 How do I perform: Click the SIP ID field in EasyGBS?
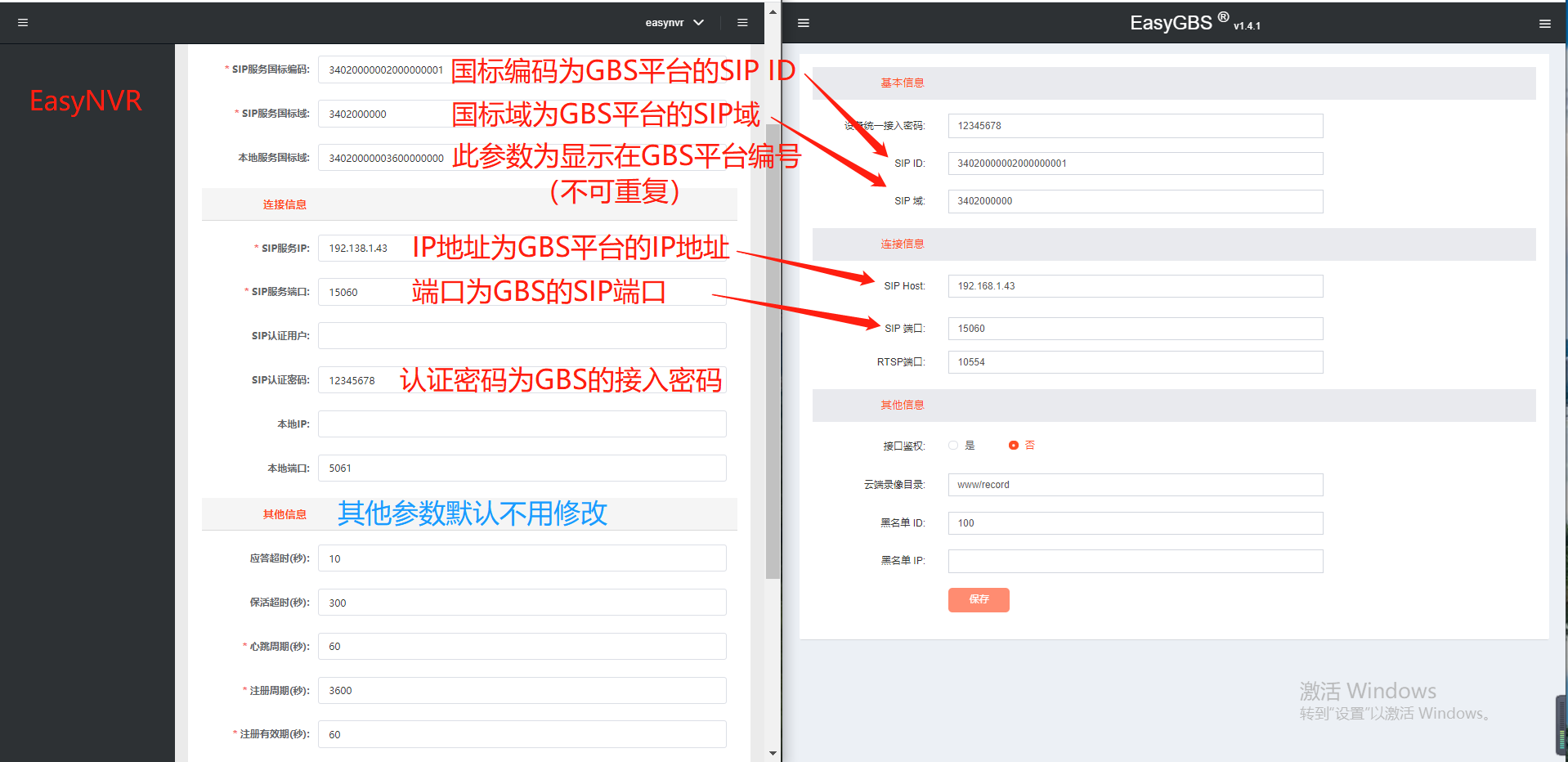(x=1135, y=164)
